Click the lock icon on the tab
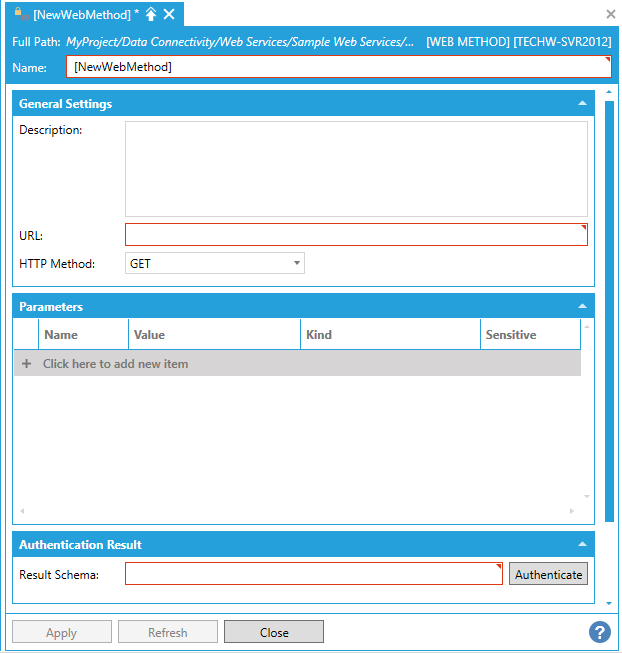The height and width of the screenshot is (653, 622). pyautogui.click(x=20, y=13)
